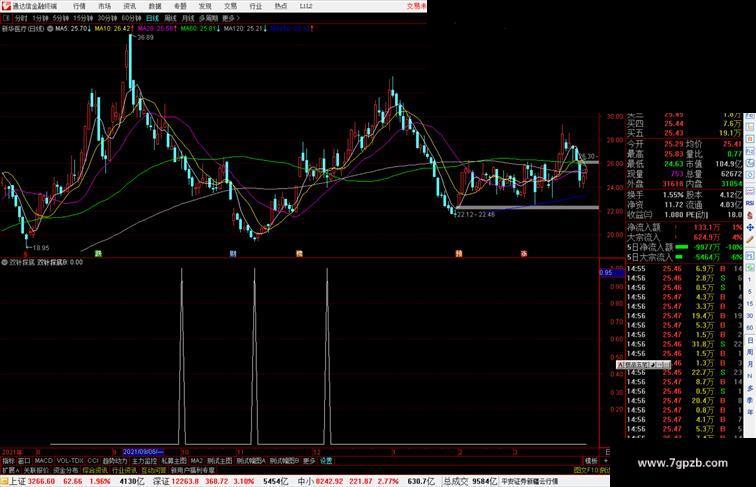Click the 财 event marker on chart

pos(233,253)
